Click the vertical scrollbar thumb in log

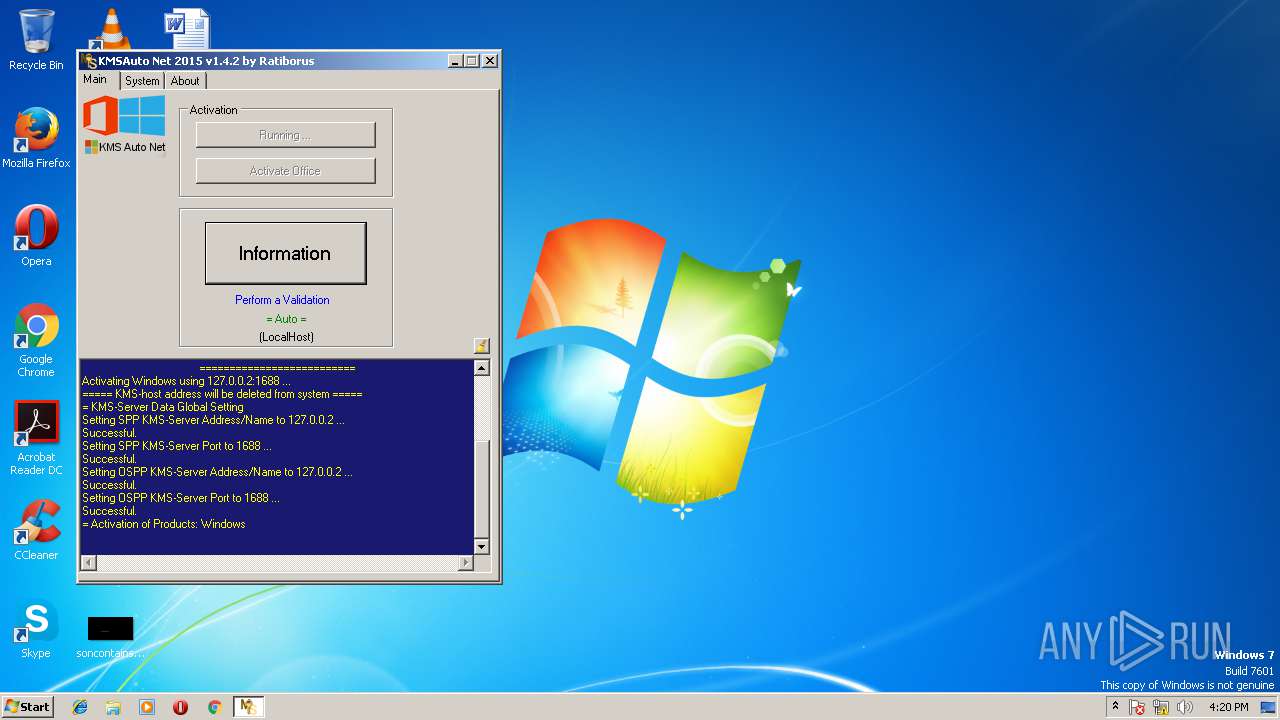482,489
